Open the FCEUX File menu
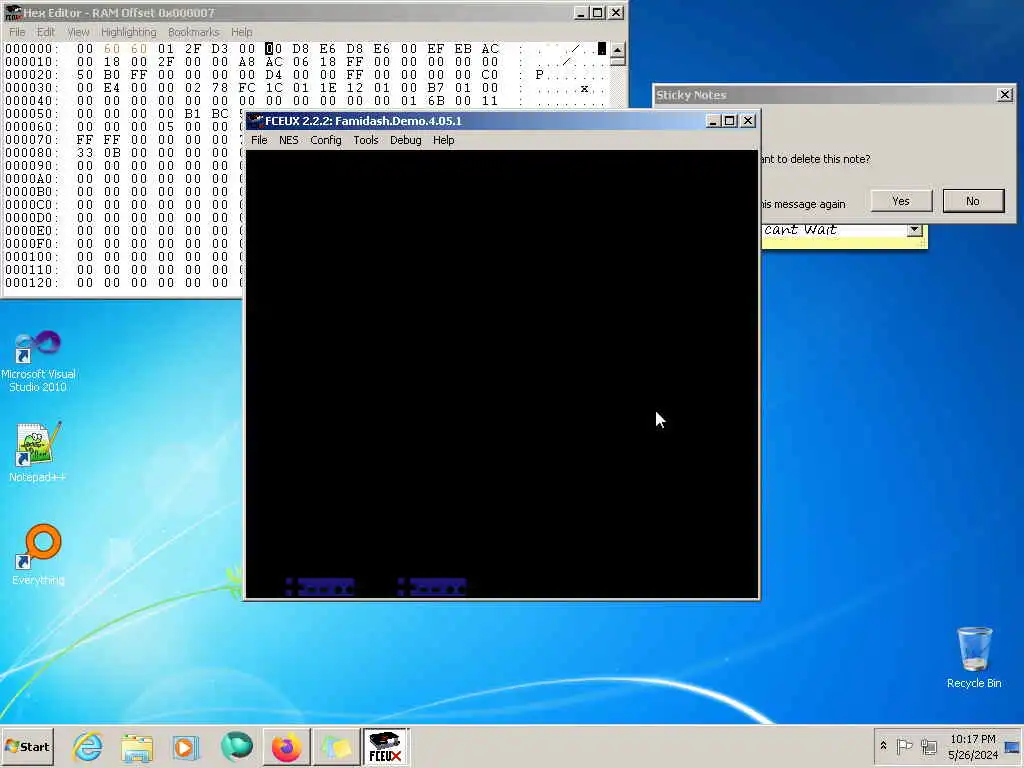This screenshot has height=768, width=1024. (259, 140)
